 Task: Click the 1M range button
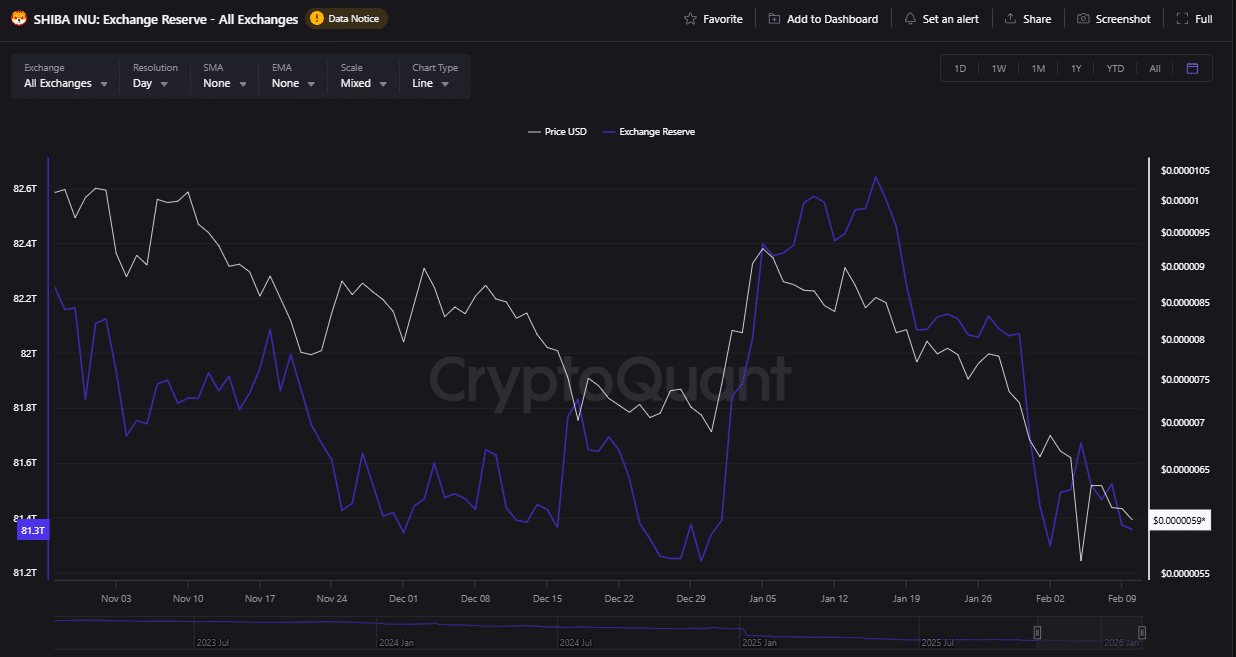point(1037,68)
